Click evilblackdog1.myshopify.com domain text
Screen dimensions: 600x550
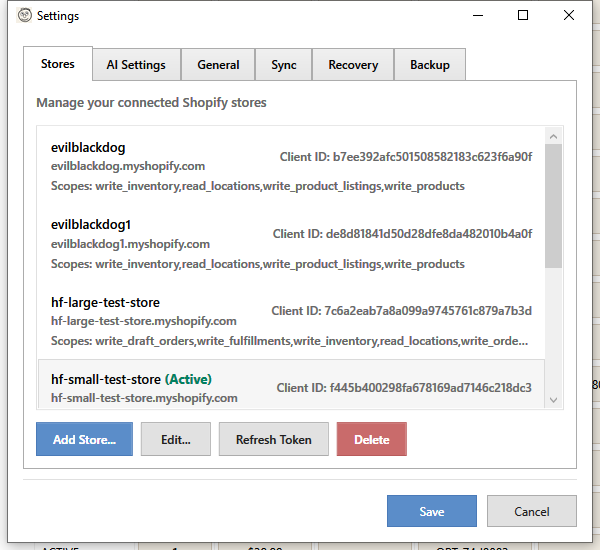point(130,244)
